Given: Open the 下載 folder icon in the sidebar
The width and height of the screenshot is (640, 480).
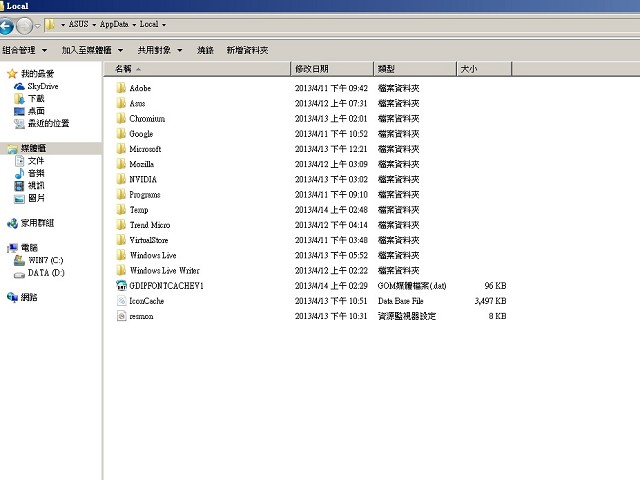Looking at the screenshot, I should coord(19,99).
